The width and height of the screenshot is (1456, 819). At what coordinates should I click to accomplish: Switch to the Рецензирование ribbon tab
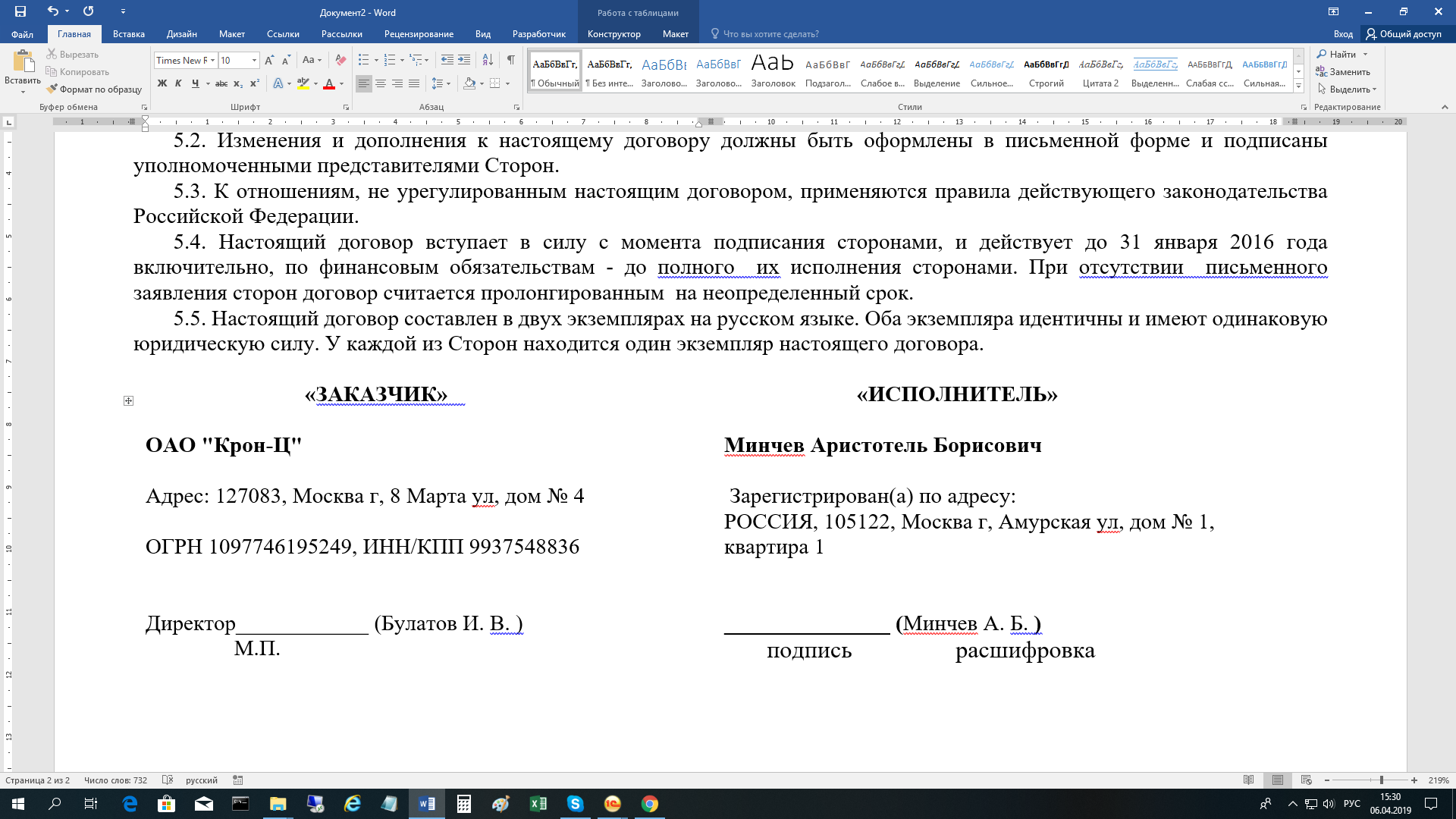[419, 34]
